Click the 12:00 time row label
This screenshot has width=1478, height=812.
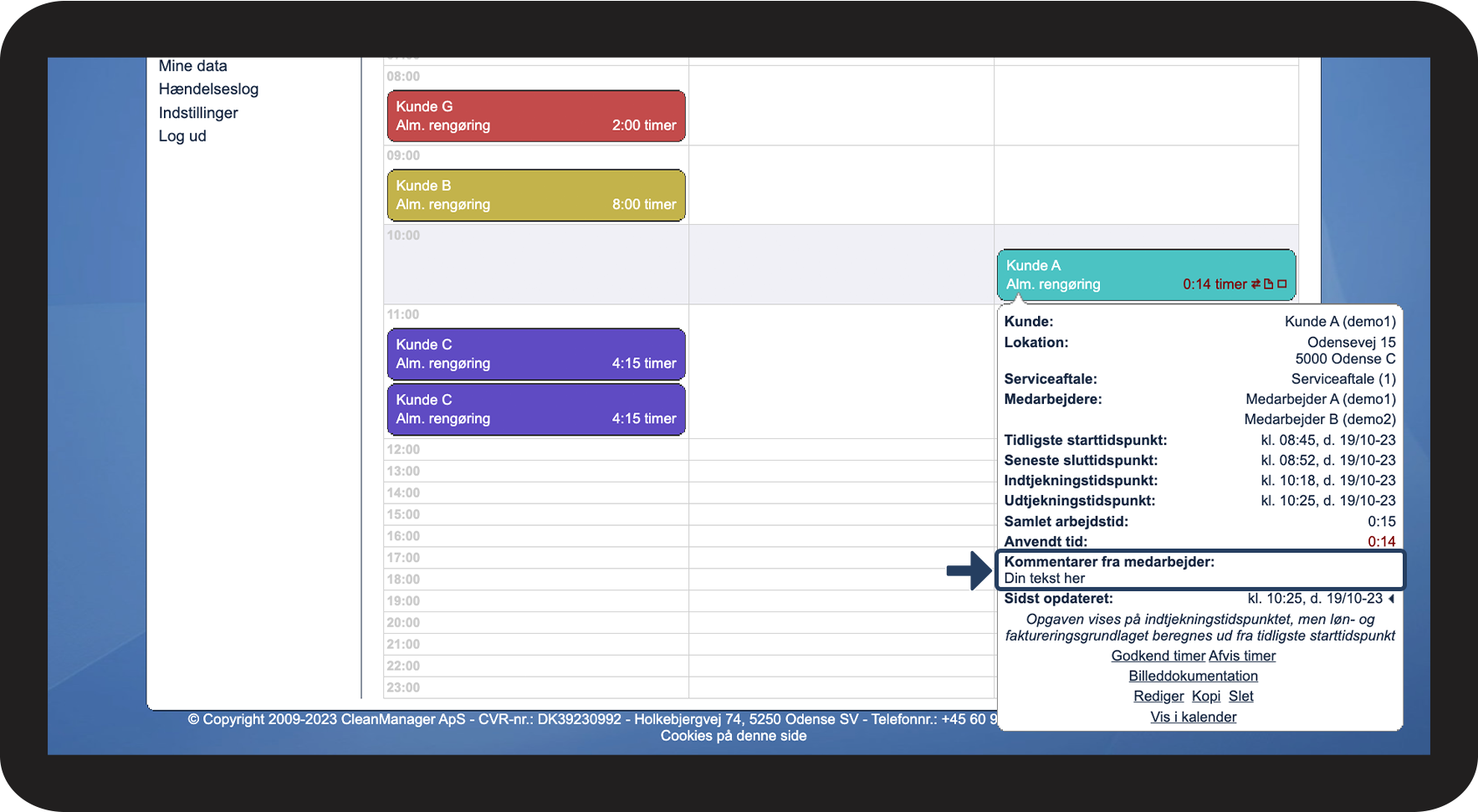click(x=403, y=450)
